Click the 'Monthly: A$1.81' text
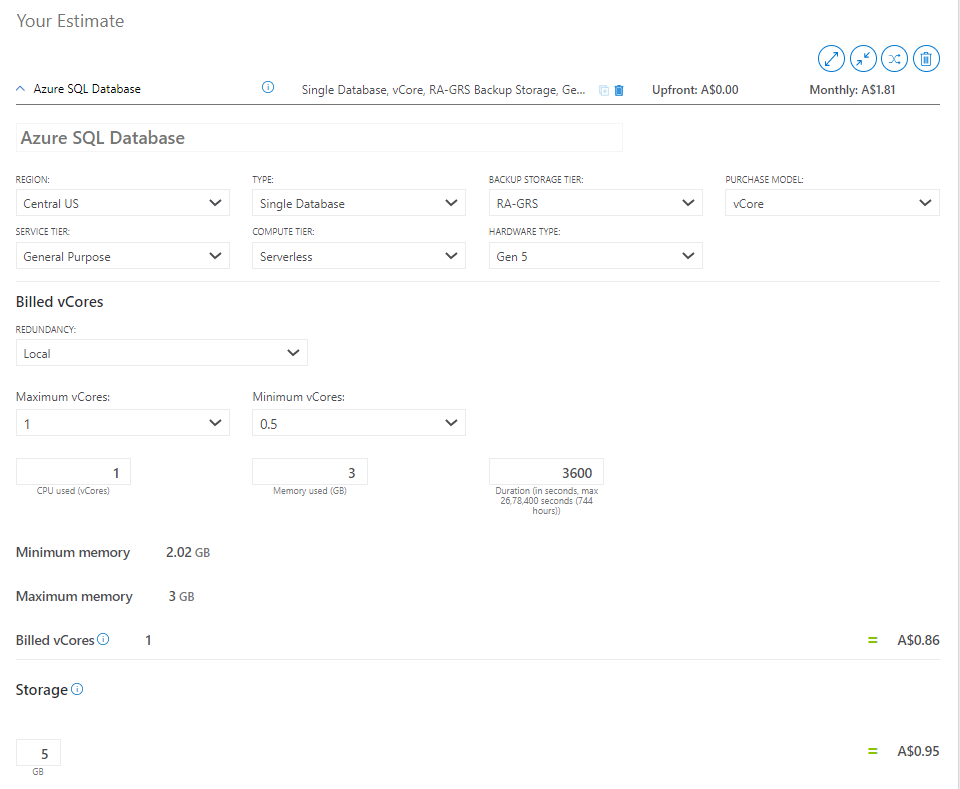 click(852, 90)
